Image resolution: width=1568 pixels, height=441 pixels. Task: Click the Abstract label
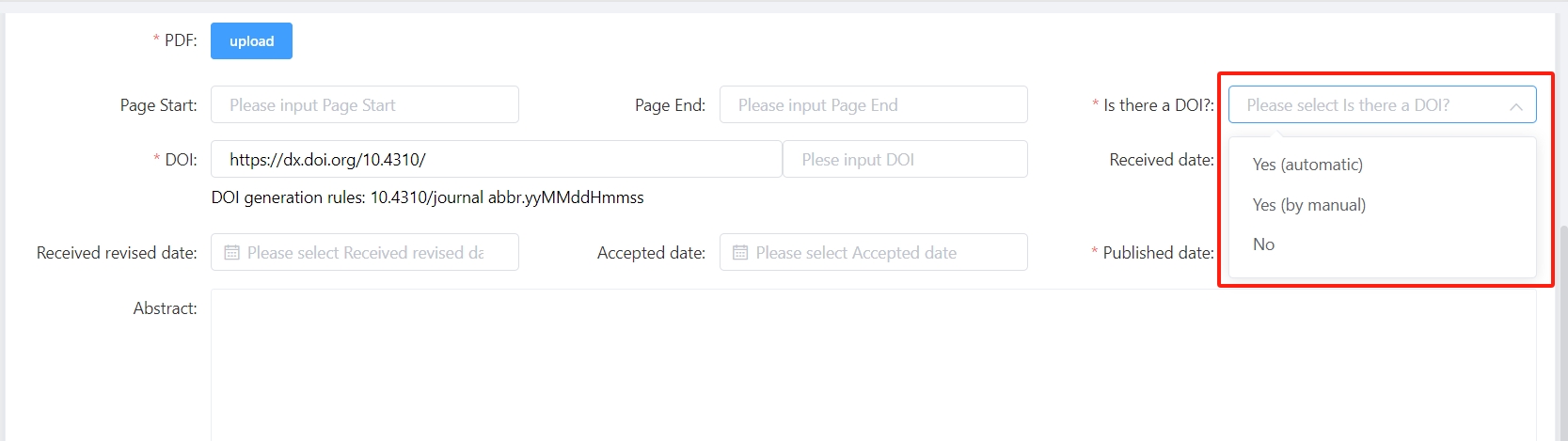coord(166,308)
